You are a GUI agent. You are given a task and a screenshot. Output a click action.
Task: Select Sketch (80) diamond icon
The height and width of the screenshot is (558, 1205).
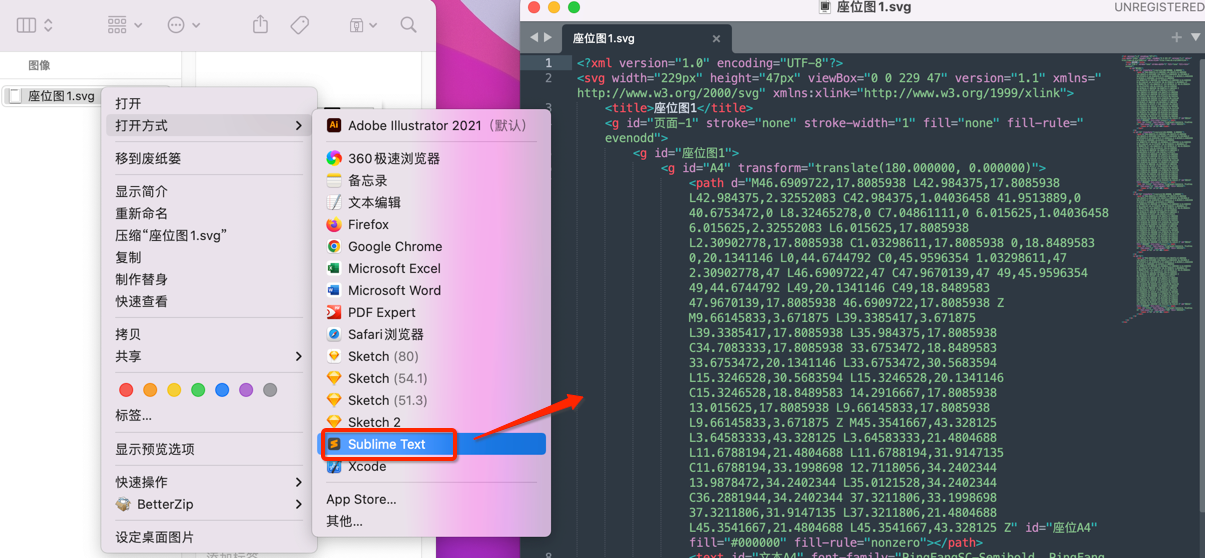point(334,356)
